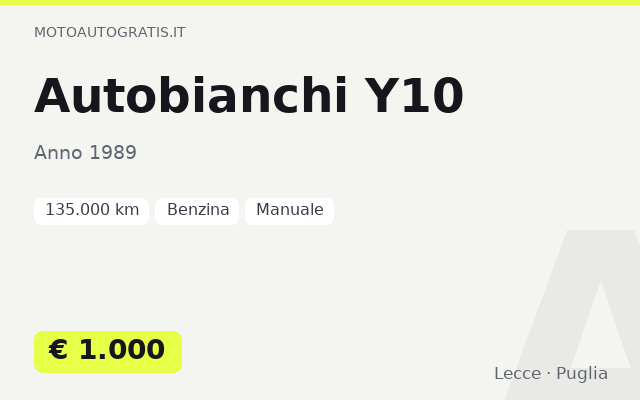Click the yellow accent bar at the top
640x400 pixels.
(320, 2)
